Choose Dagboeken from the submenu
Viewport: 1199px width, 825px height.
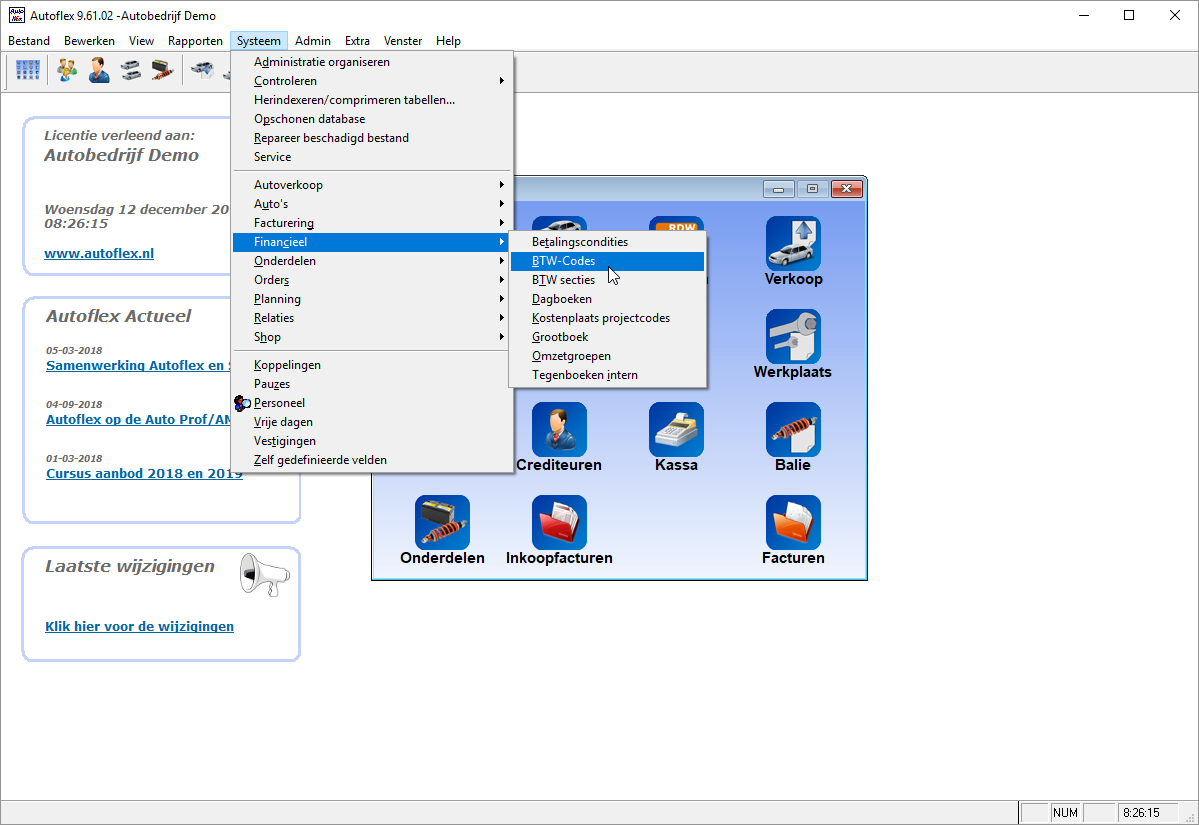pos(607,299)
